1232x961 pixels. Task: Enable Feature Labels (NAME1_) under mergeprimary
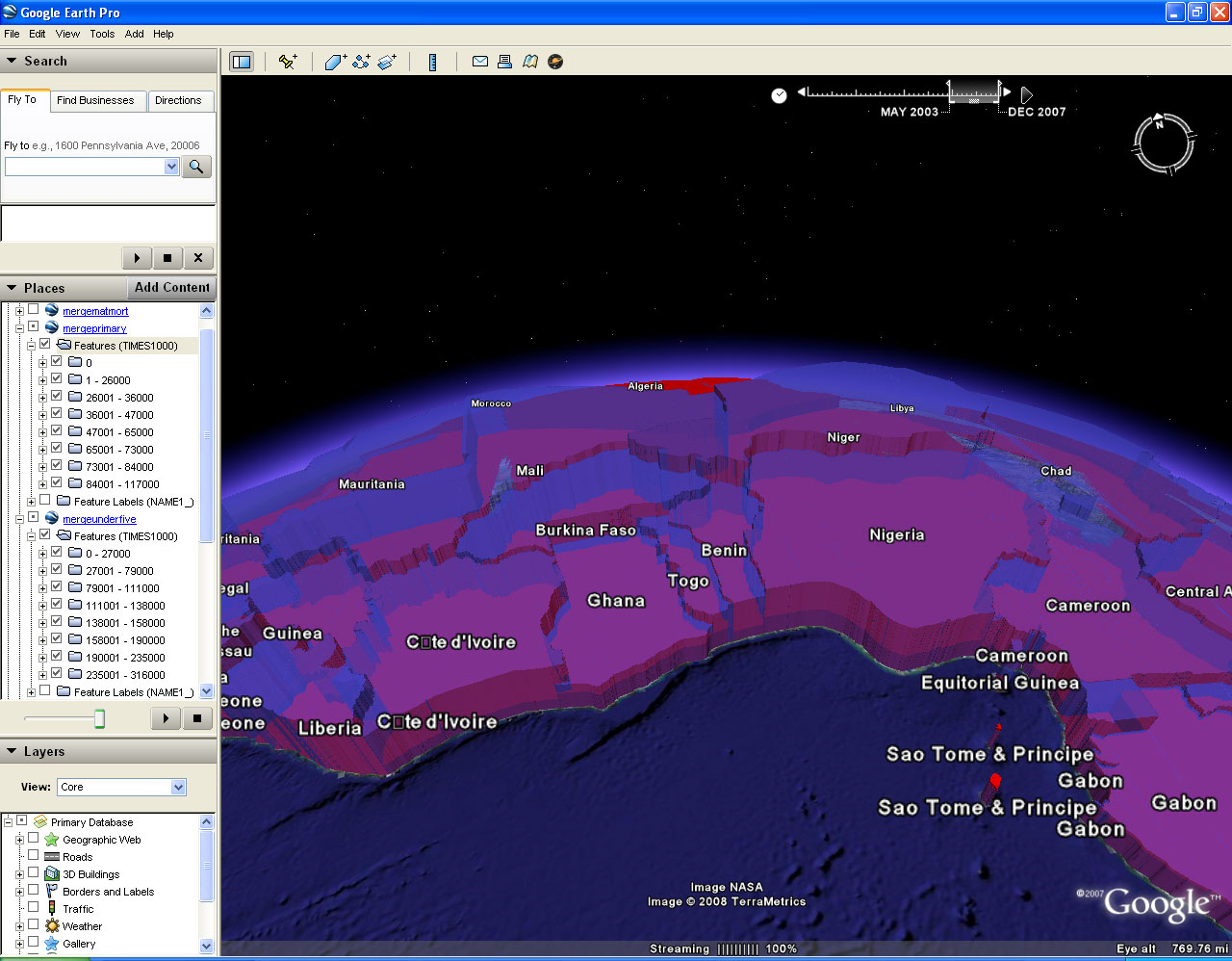point(45,501)
